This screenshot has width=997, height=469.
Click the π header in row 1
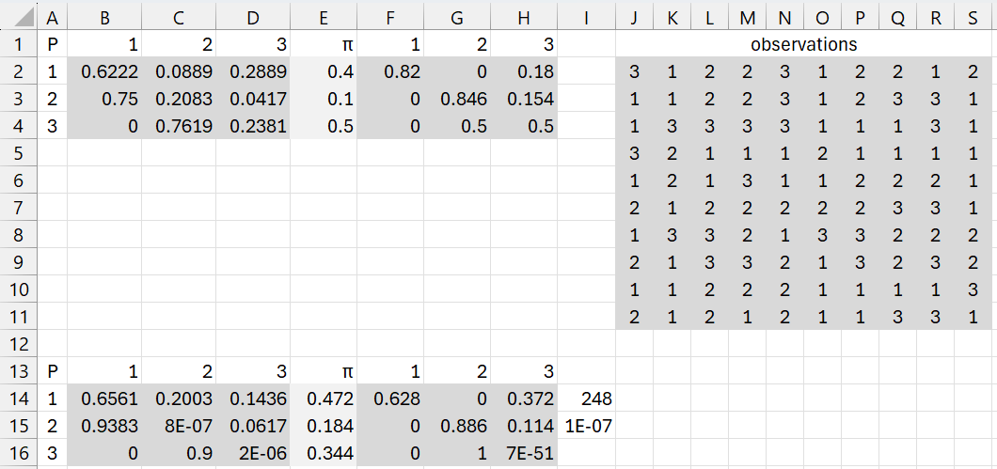324,44
